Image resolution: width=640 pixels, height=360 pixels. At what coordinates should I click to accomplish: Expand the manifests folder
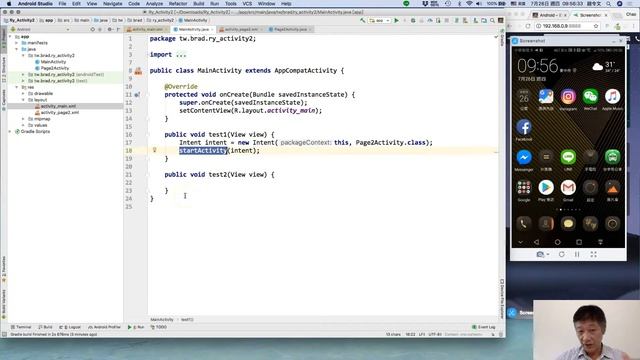(17, 43)
